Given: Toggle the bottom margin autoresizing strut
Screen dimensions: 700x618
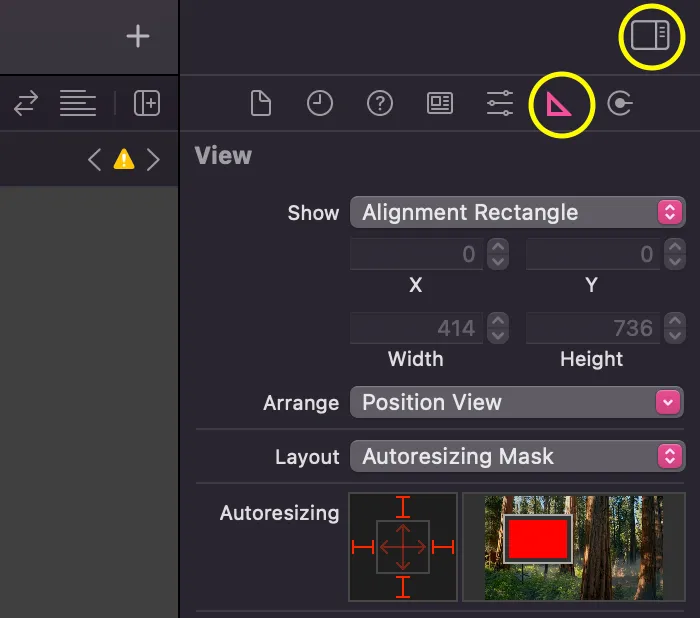Looking at the screenshot, I should coord(403,587).
